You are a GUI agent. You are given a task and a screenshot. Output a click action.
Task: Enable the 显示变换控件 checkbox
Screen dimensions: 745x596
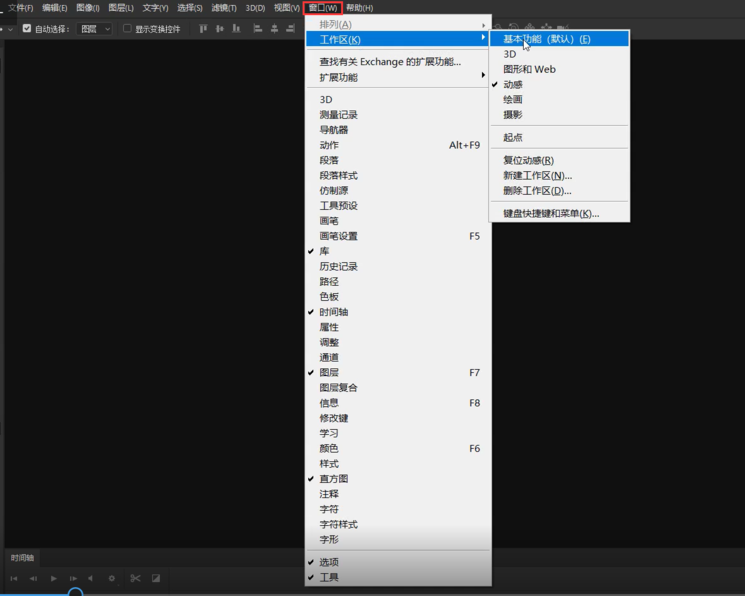(127, 29)
